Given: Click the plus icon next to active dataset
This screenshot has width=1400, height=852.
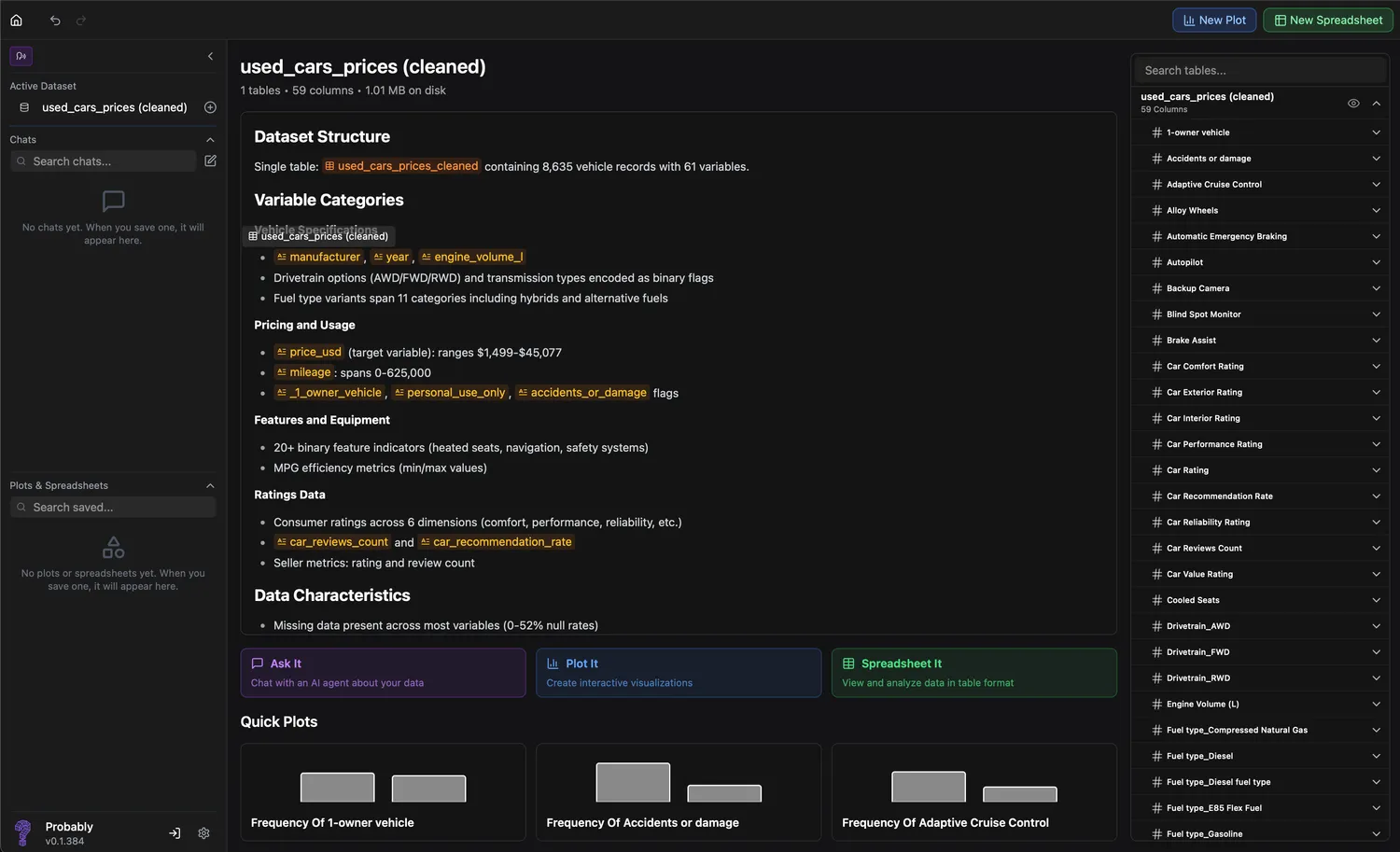Looking at the screenshot, I should click(210, 106).
